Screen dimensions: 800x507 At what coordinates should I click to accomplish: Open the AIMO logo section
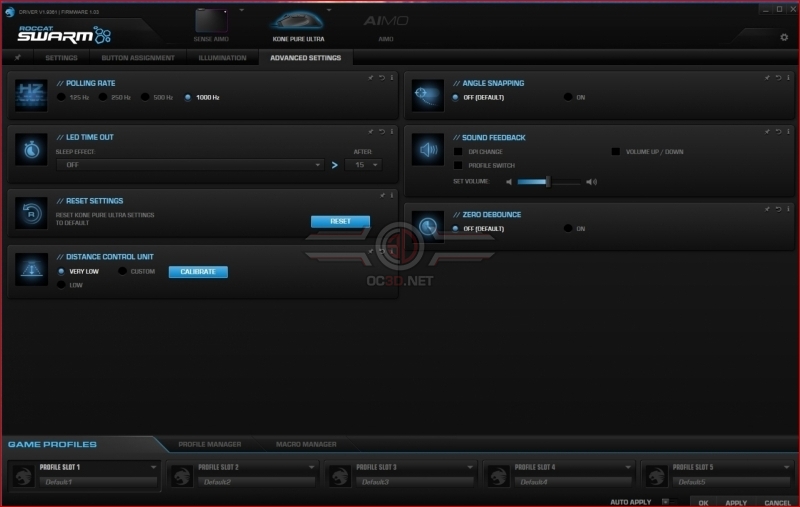(386, 21)
